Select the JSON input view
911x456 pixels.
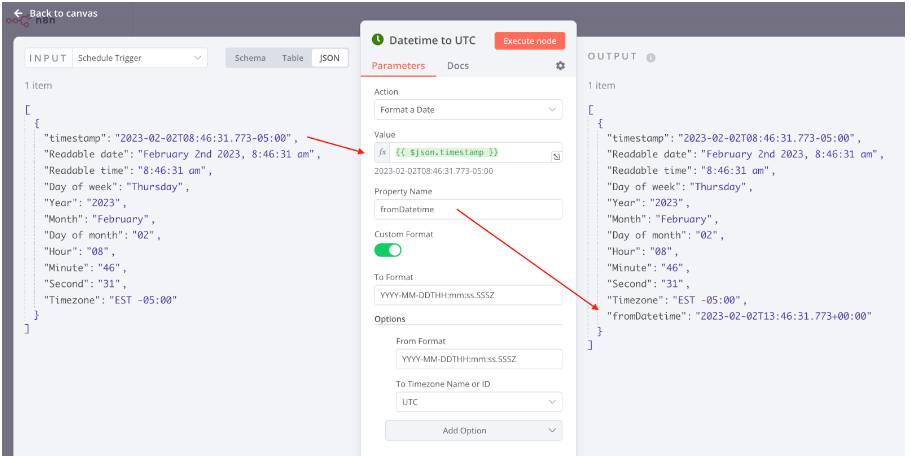[328, 58]
